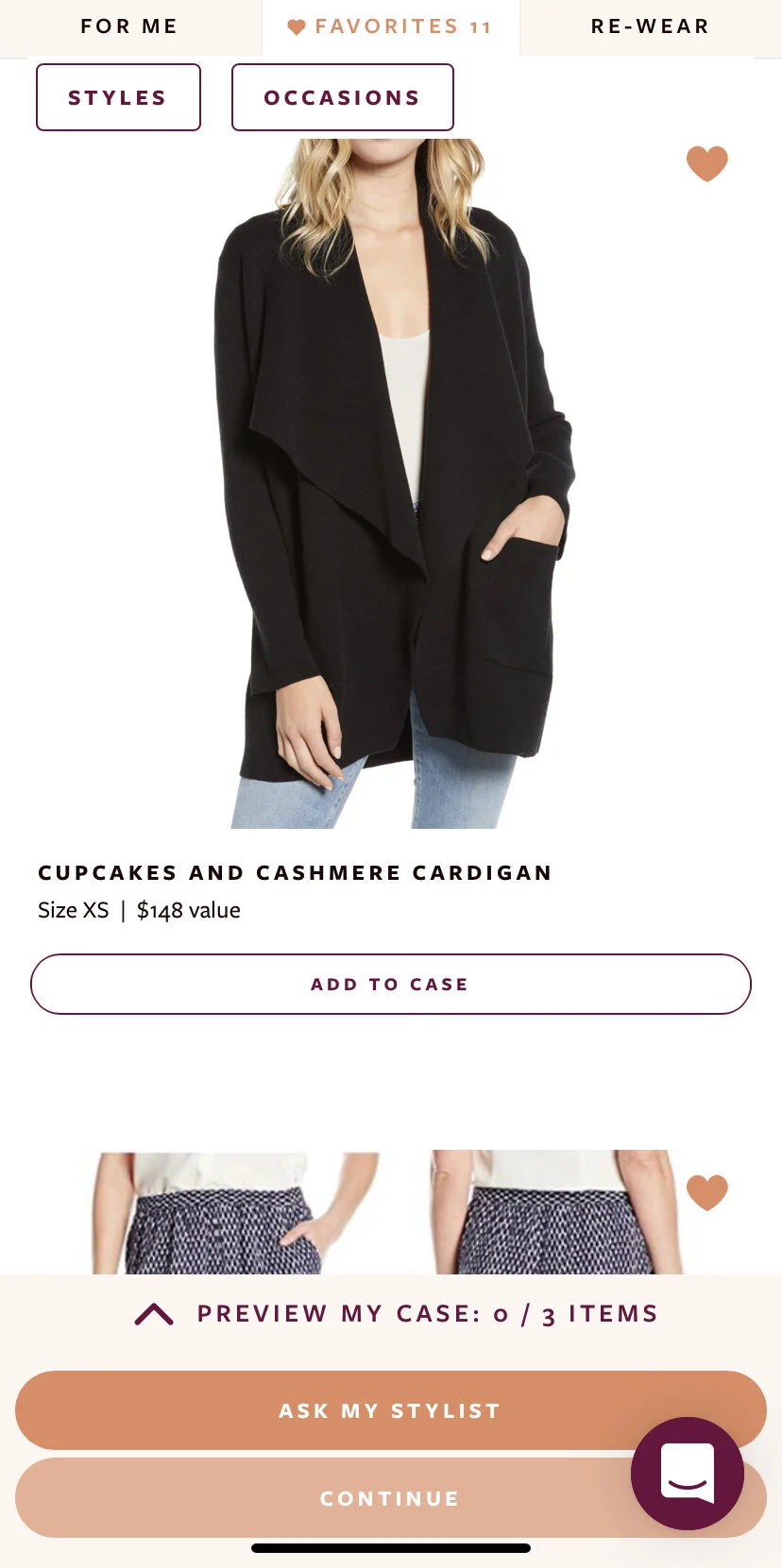Viewport: 782px width, 1568px height.
Task: Open the back view shorts thumbnail
Action: click(x=557, y=1212)
